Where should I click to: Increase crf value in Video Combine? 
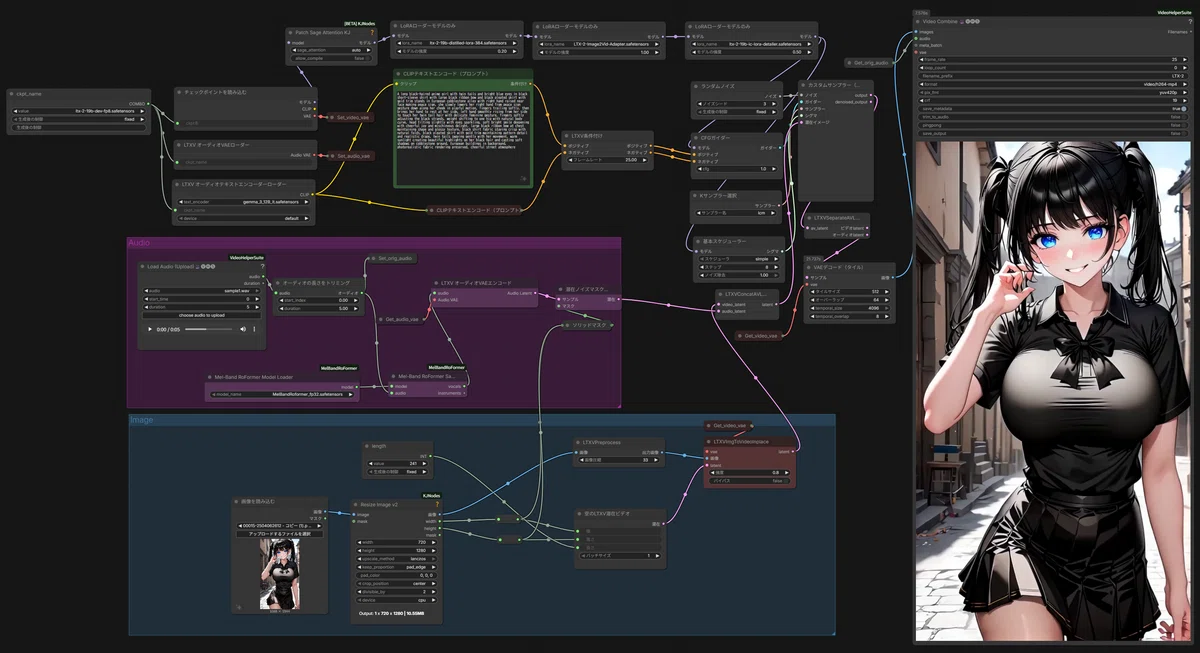(1184, 100)
